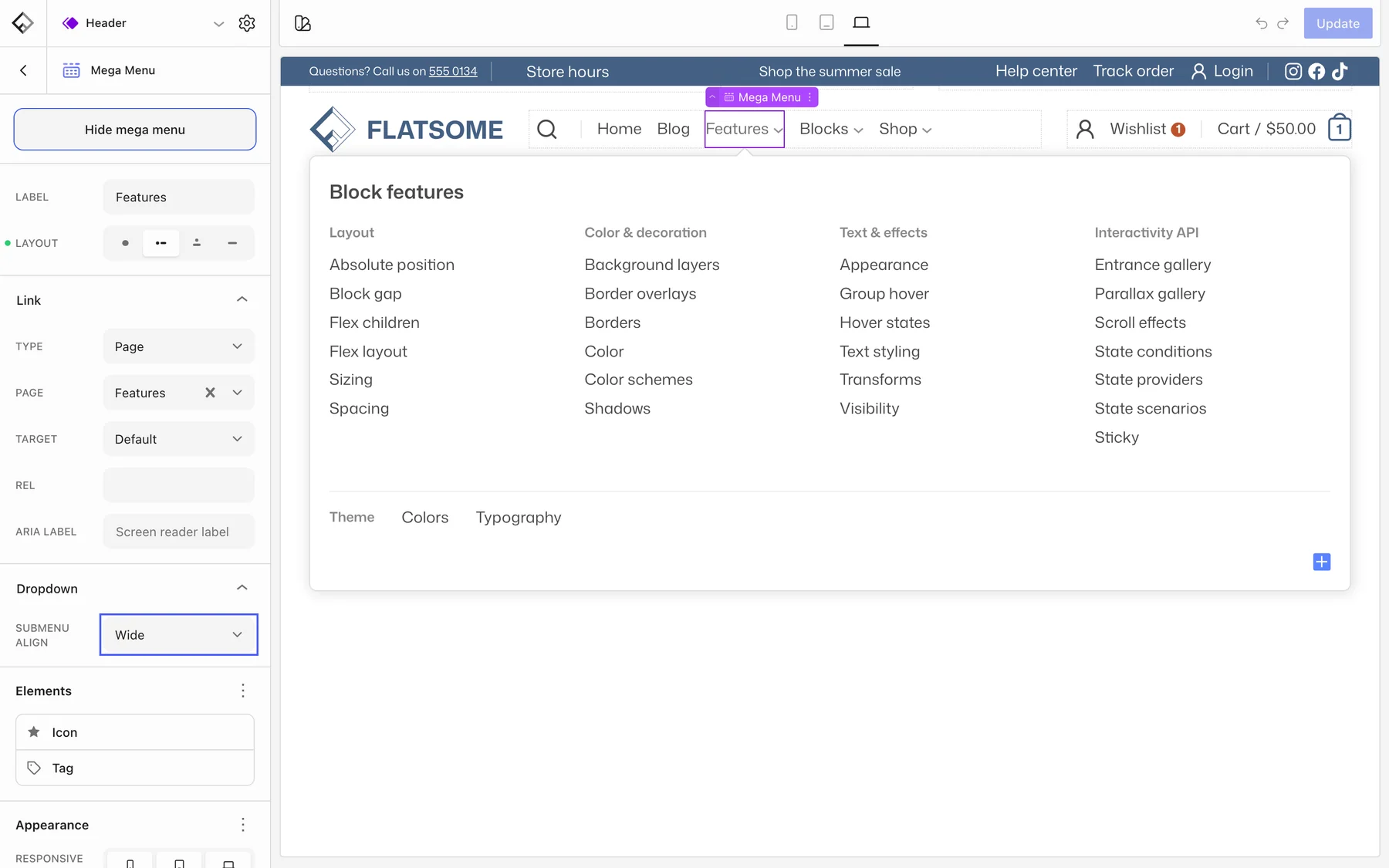Toggle responsive desktop visibility
The height and width of the screenshot is (868, 1389).
(228, 862)
